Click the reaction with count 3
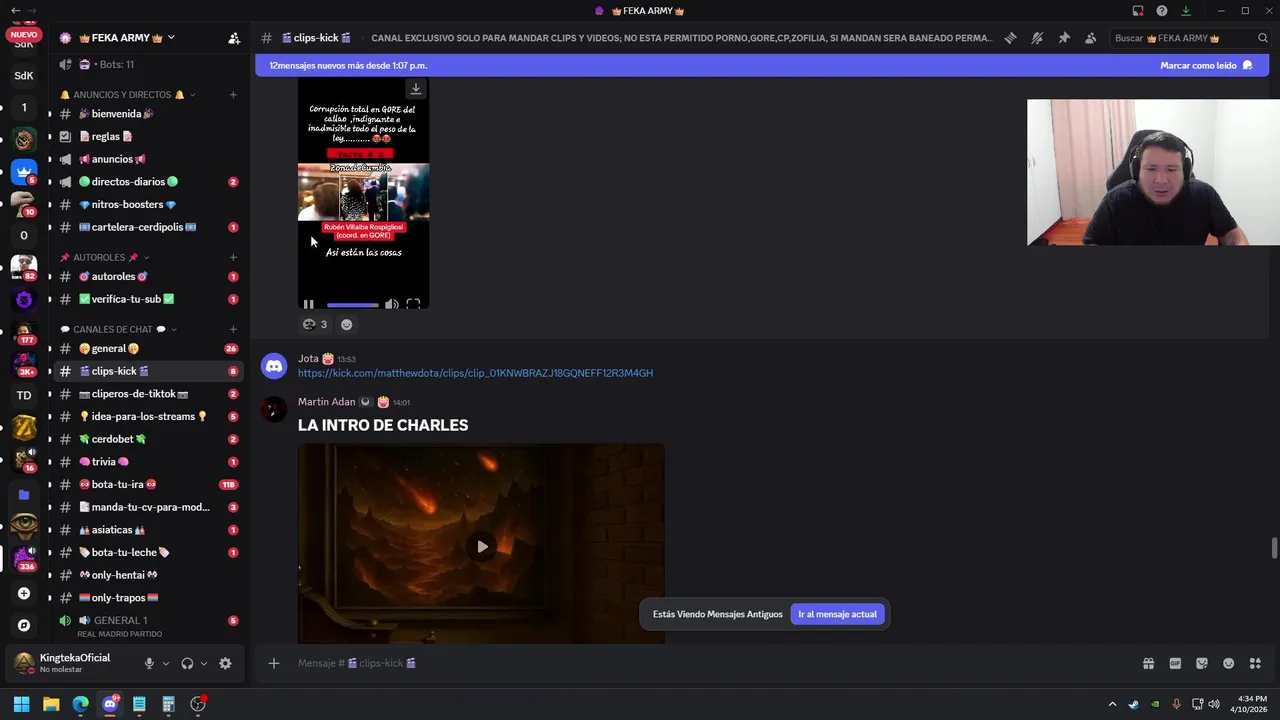This screenshot has width=1280, height=720. click(315, 324)
